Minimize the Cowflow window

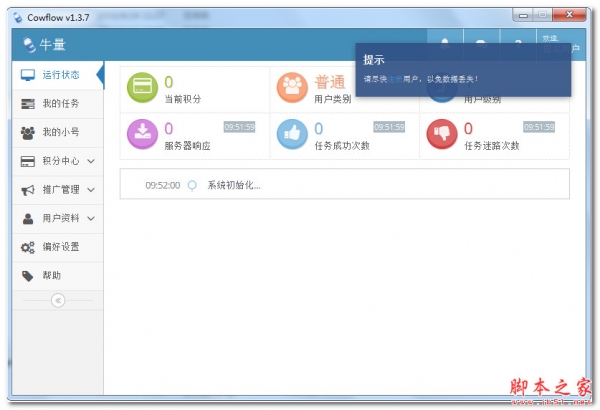pyautogui.click(x=523, y=15)
